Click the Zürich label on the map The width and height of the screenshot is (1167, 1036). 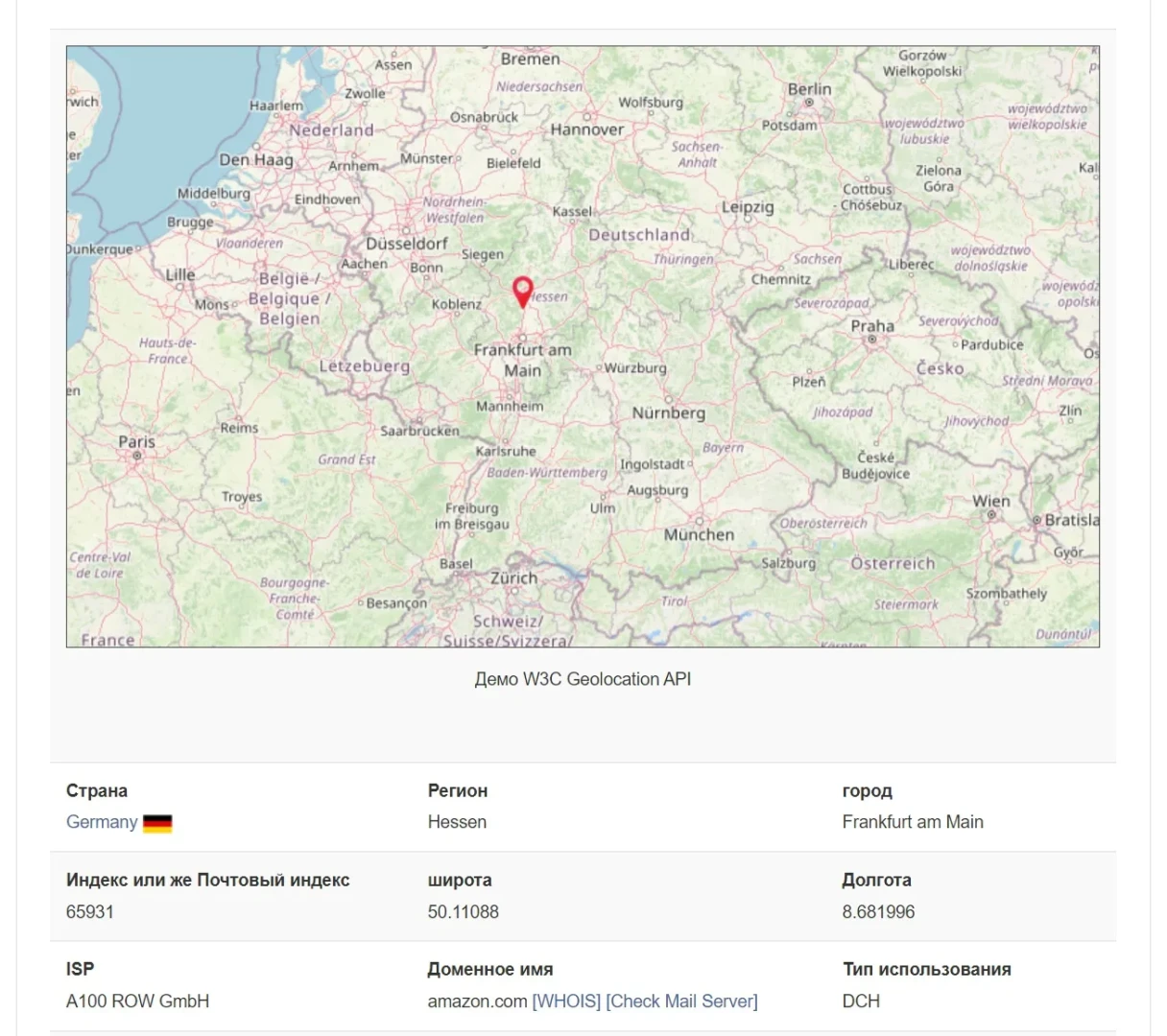point(513,578)
